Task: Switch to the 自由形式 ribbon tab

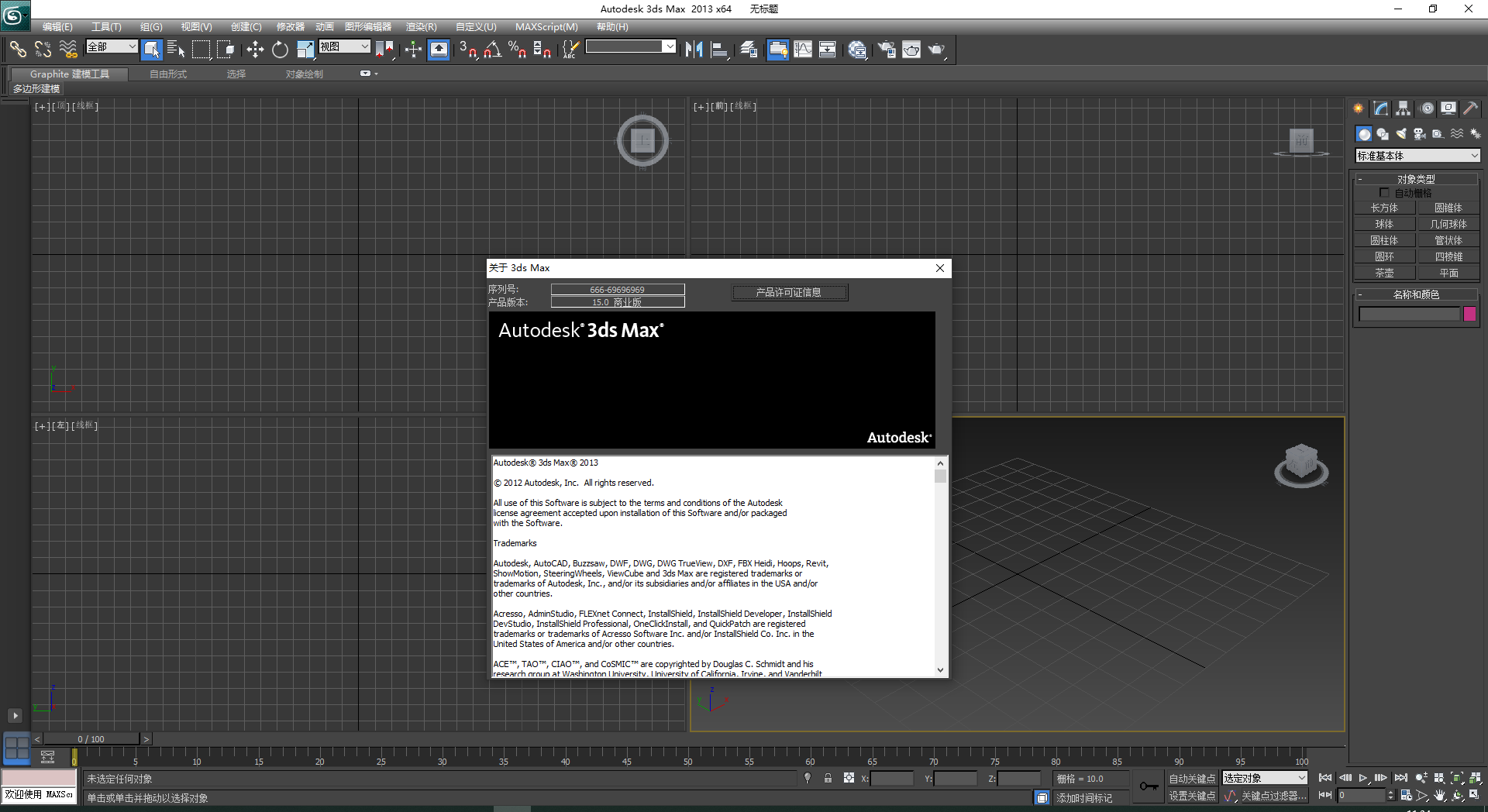Action: pos(168,74)
